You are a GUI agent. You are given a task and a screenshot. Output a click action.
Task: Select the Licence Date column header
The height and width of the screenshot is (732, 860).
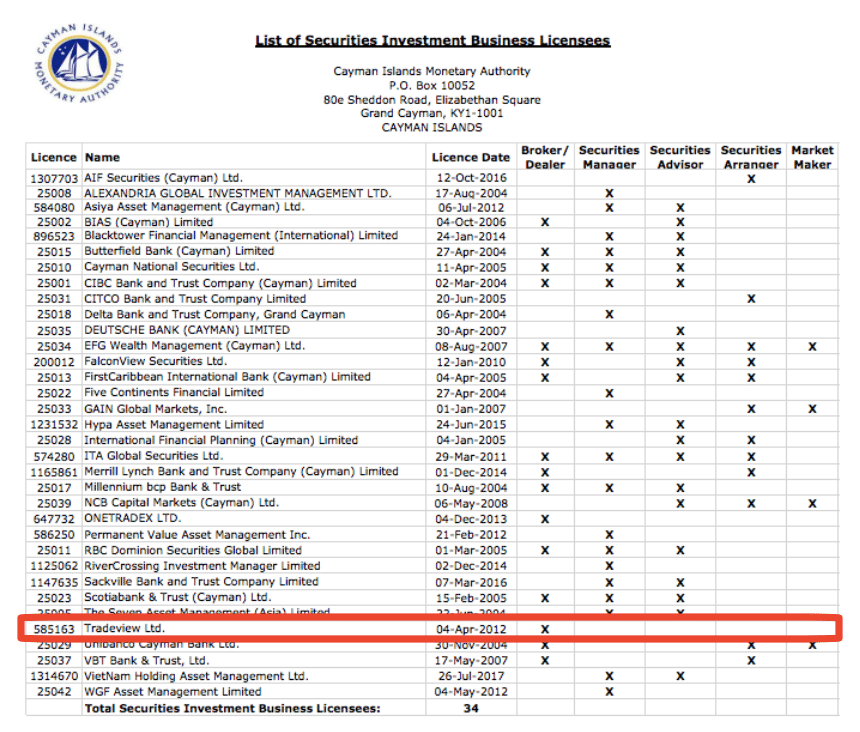(471, 157)
